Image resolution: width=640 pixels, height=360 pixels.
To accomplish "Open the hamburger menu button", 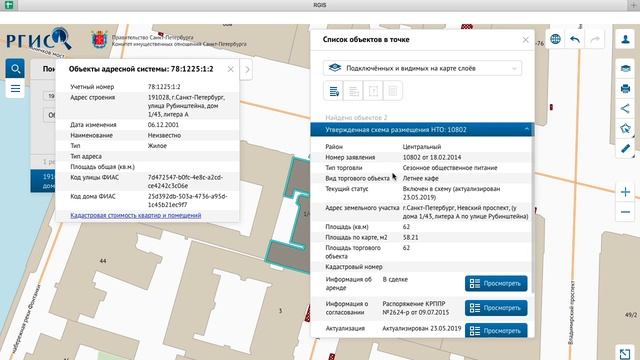I will tap(15, 89).
